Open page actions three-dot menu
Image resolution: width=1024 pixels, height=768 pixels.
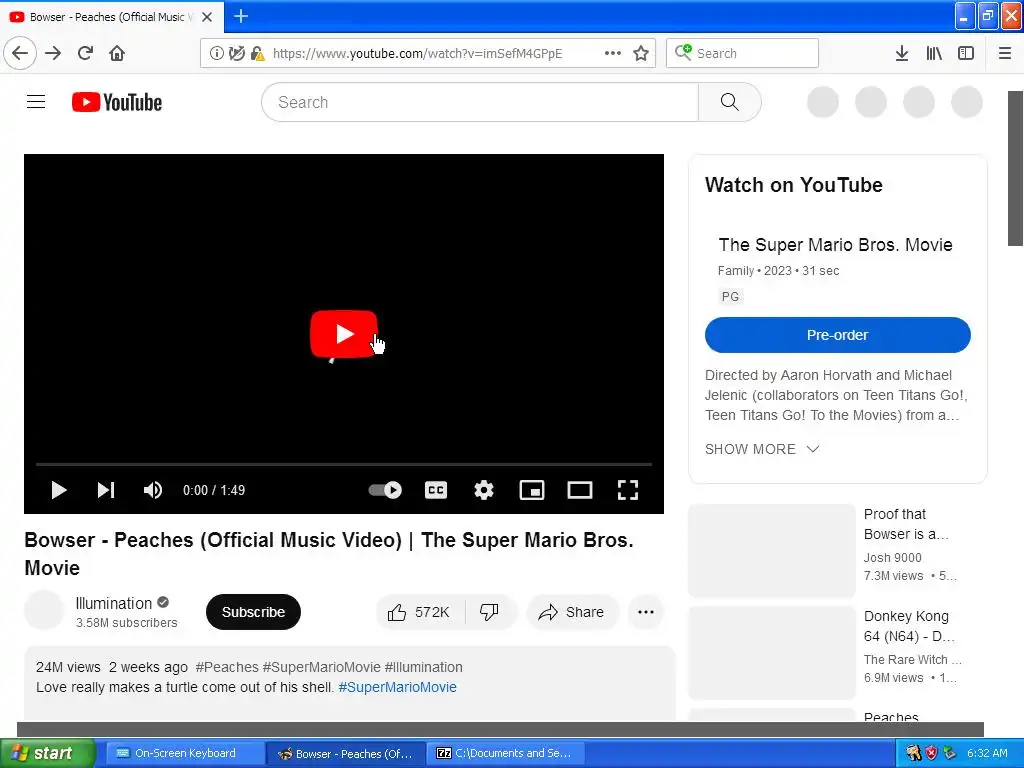[613, 53]
